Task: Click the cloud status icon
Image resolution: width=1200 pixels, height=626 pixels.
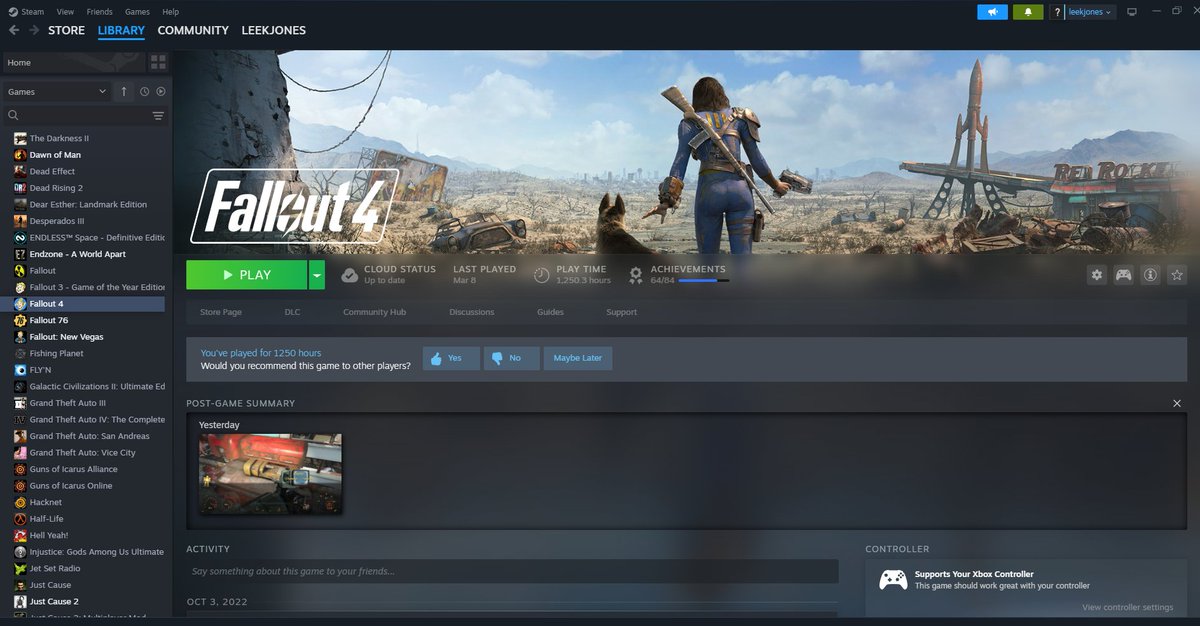Action: [349, 275]
